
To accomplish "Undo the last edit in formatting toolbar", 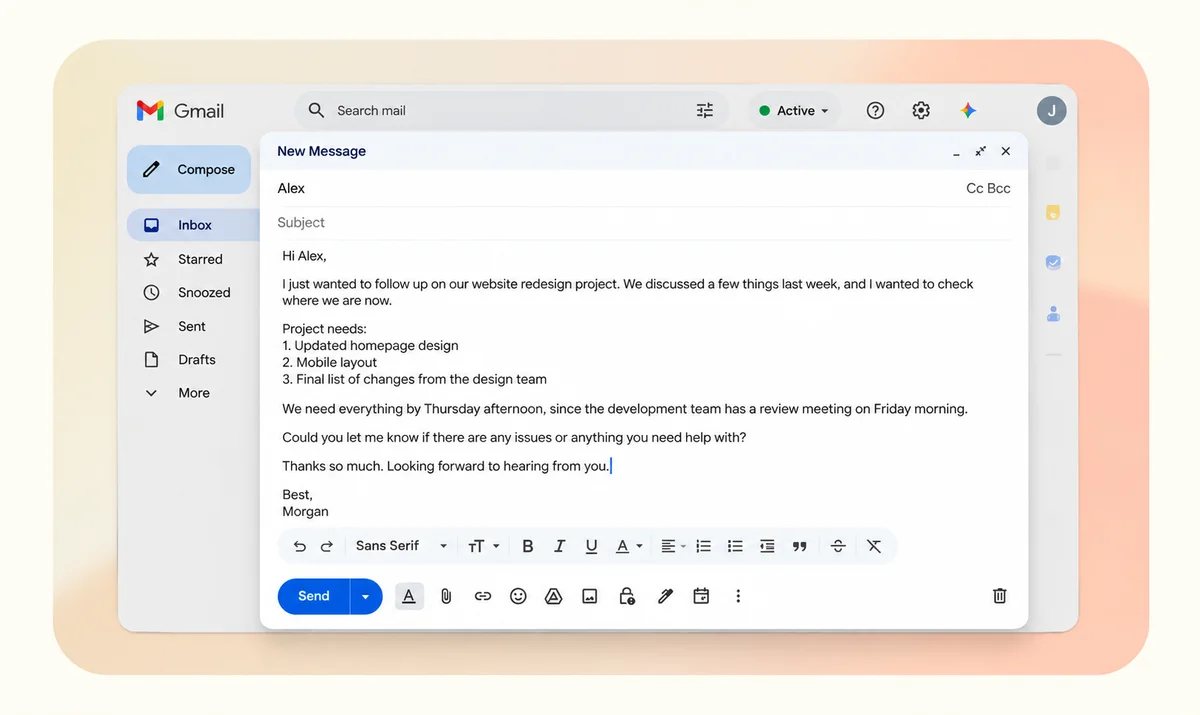I will tap(300, 546).
